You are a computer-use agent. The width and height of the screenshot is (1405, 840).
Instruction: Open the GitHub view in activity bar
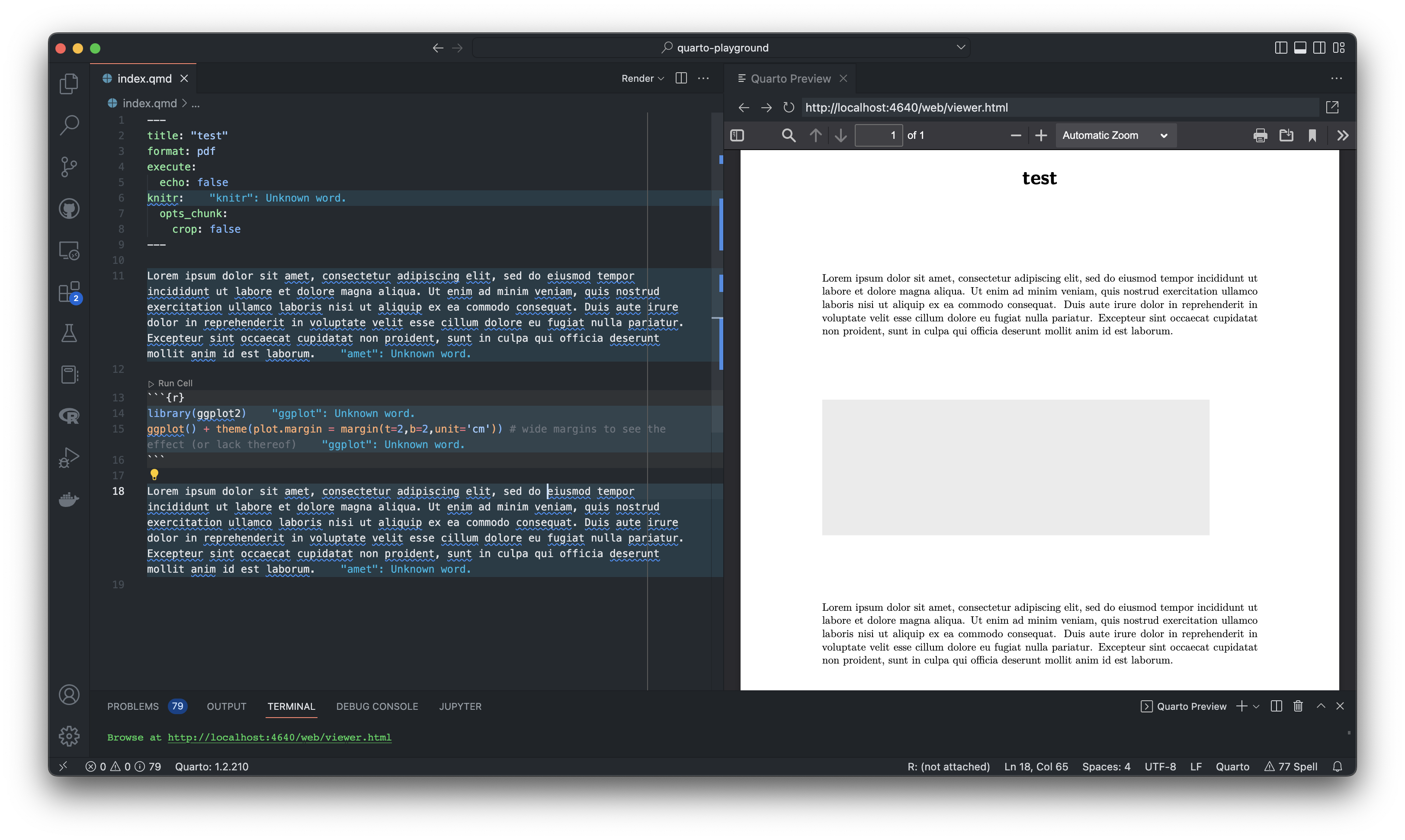pos(69,208)
